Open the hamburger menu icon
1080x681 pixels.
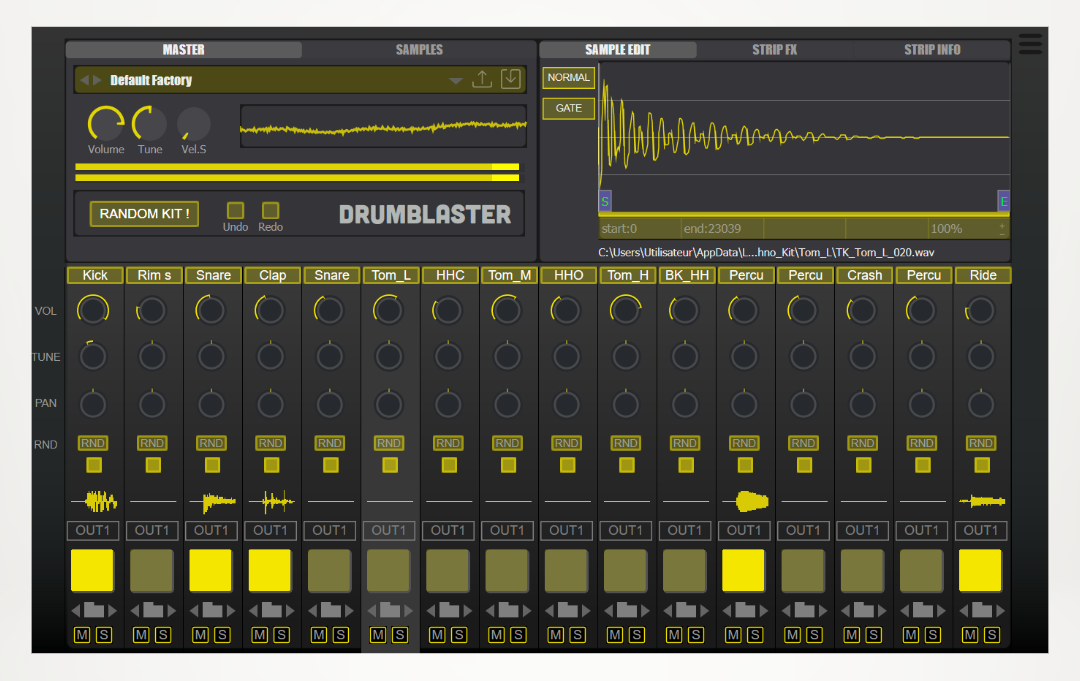[x=1030, y=44]
